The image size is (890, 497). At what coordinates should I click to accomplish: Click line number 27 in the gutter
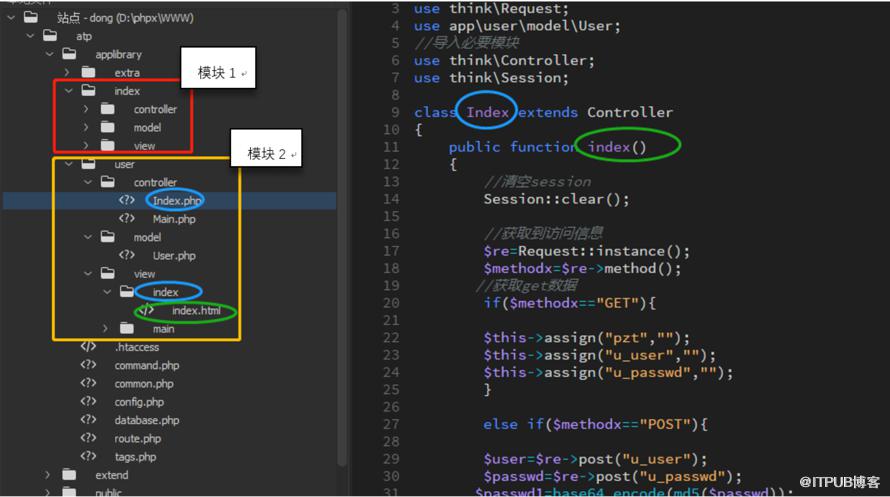click(391, 424)
